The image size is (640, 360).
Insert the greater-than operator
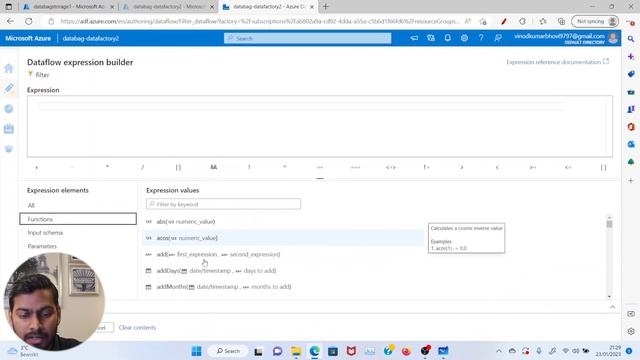click(462, 167)
